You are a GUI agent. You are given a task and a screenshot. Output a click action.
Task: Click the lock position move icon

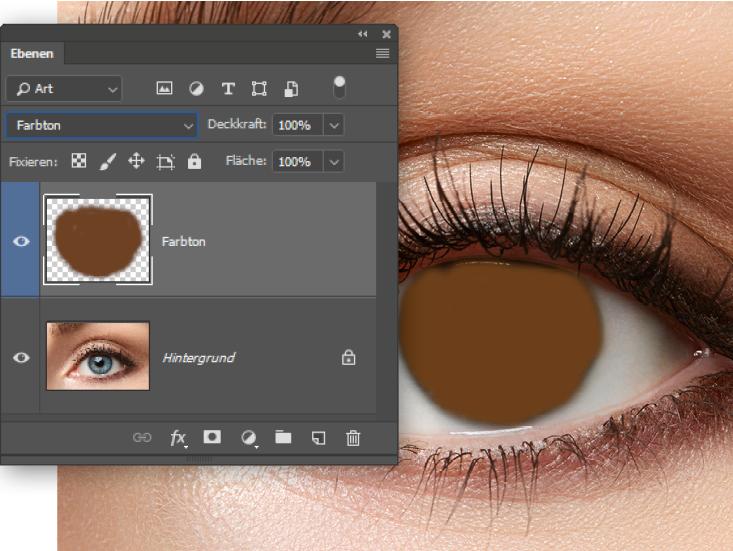137,161
